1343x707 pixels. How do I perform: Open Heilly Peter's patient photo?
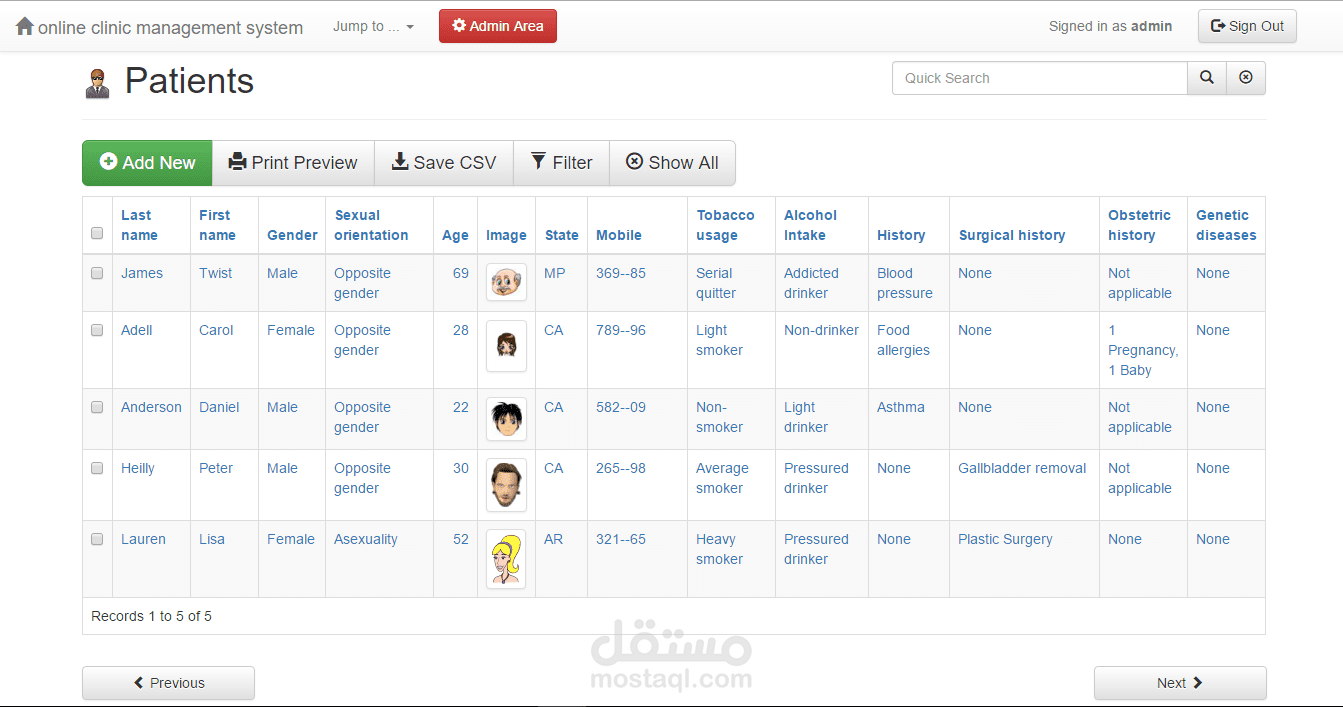[x=506, y=485]
